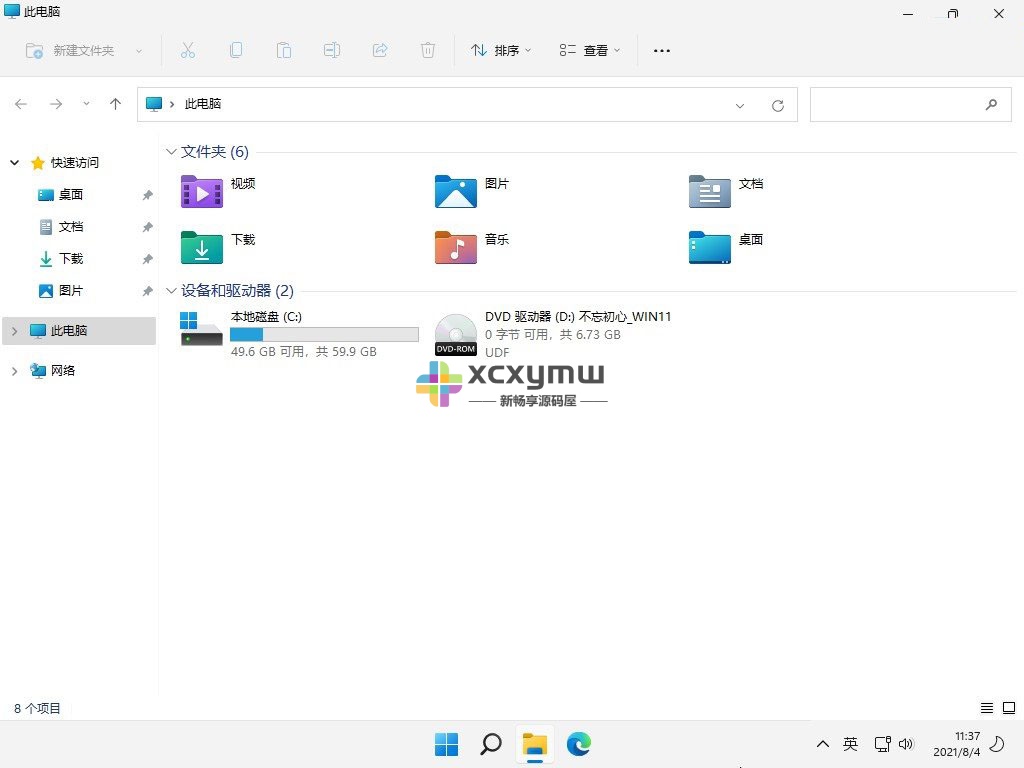This screenshot has width=1024, height=768.
Task: Click the C: drive capacity bar
Action: pos(323,334)
